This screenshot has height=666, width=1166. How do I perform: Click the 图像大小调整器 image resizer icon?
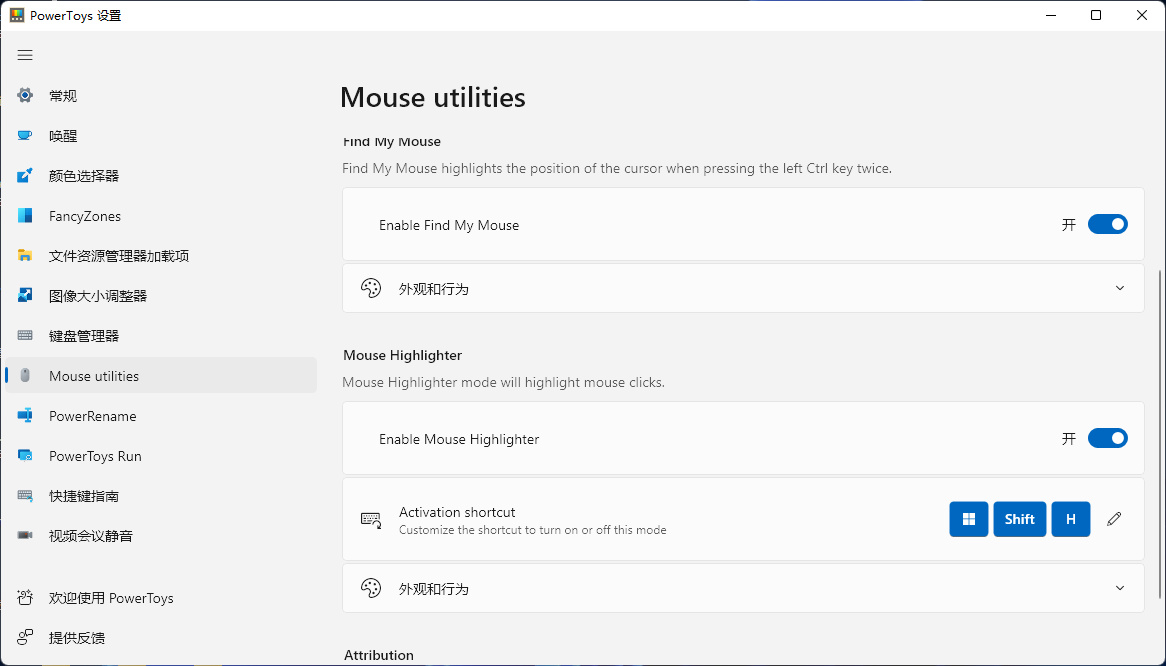(25, 296)
